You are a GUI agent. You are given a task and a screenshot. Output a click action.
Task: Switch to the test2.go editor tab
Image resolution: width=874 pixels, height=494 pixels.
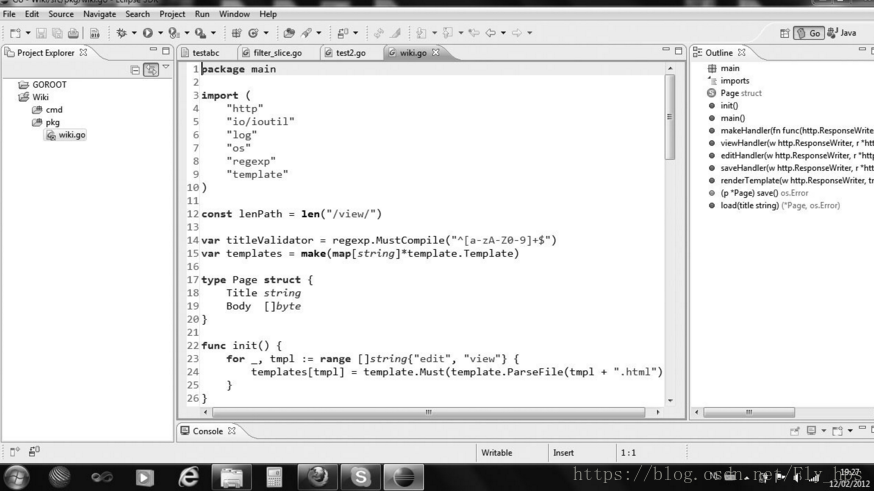pyautogui.click(x=346, y=52)
